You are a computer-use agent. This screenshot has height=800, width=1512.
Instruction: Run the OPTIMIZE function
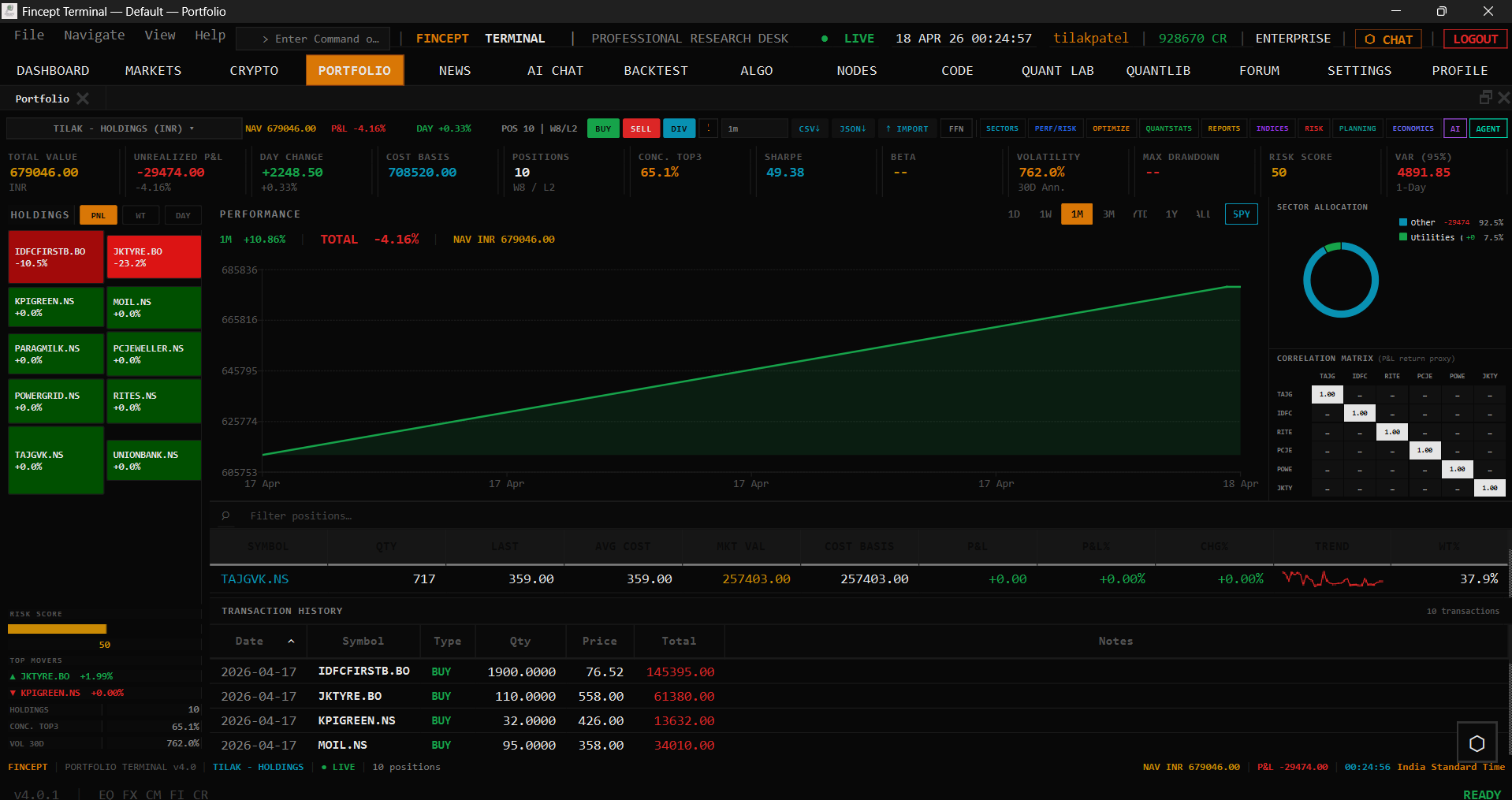1111,128
